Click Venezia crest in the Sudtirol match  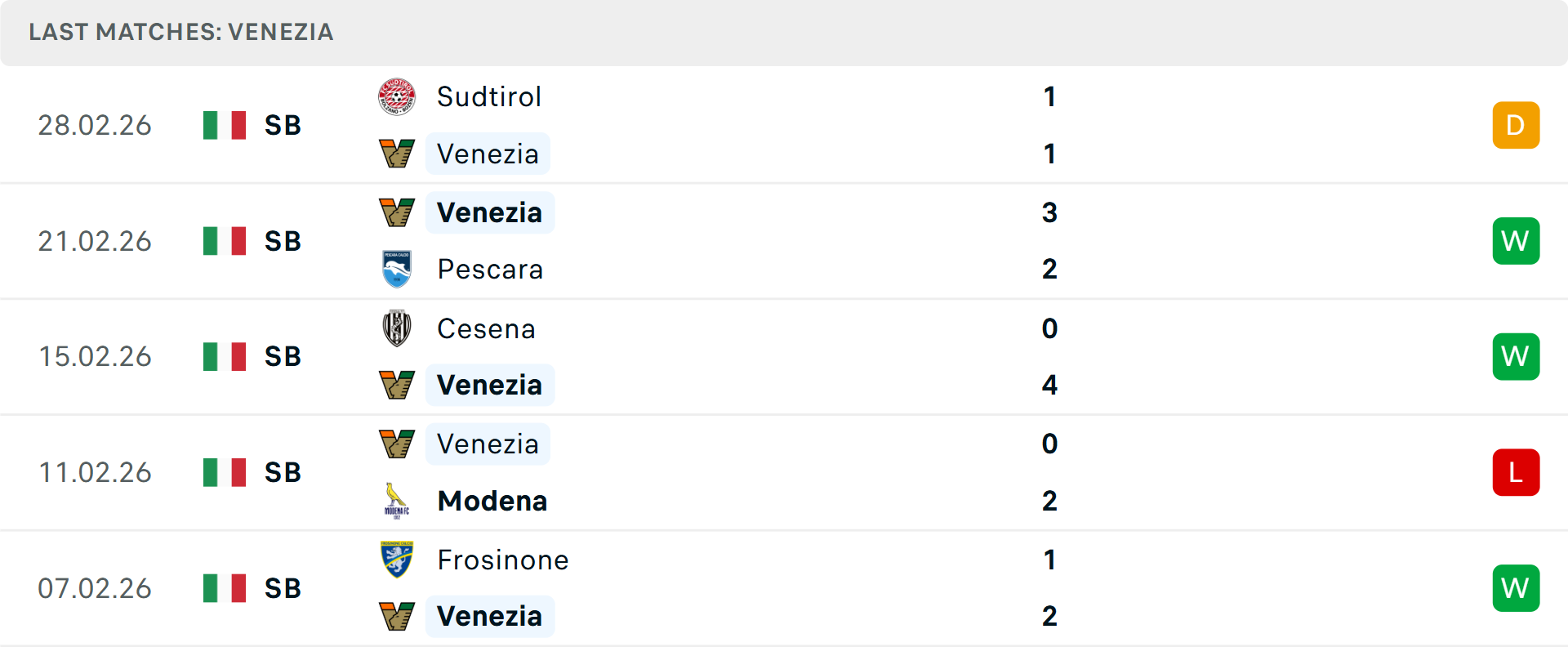pyautogui.click(x=397, y=154)
